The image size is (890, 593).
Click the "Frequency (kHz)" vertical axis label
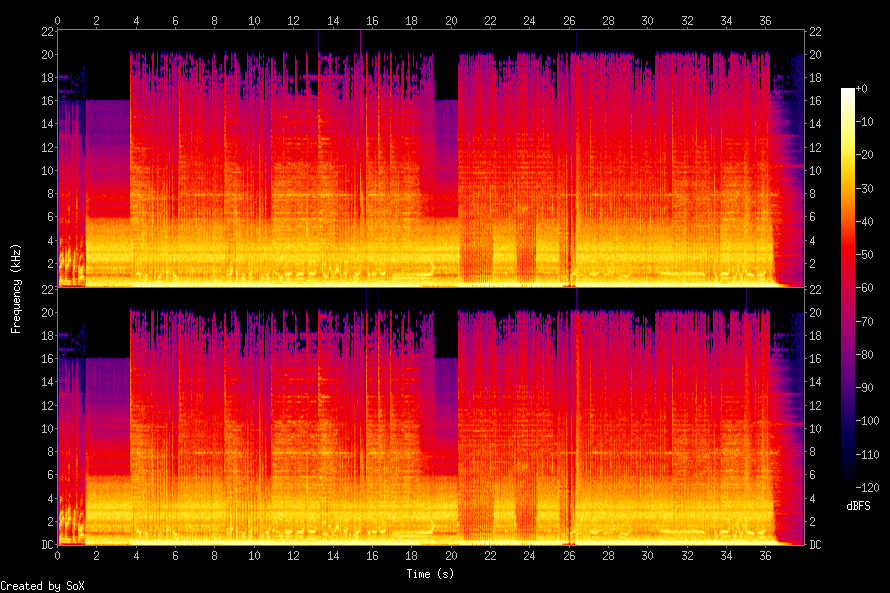16,288
